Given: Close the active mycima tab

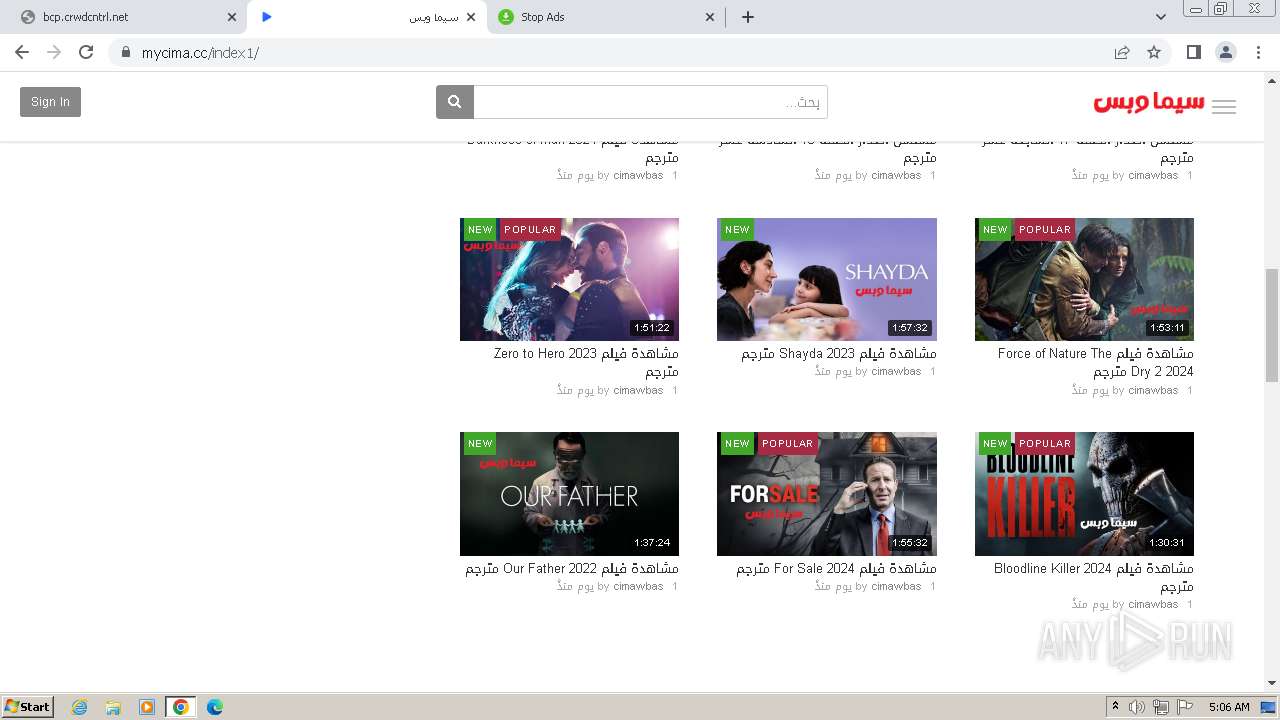Looking at the screenshot, I should [472, 17].
